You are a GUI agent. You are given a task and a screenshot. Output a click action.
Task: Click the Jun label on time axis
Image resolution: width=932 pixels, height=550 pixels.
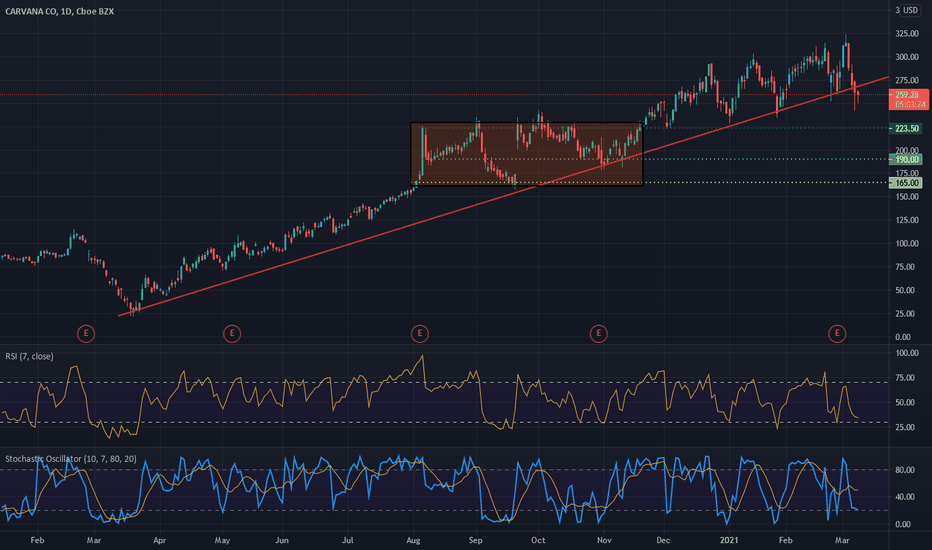(282, 540)
